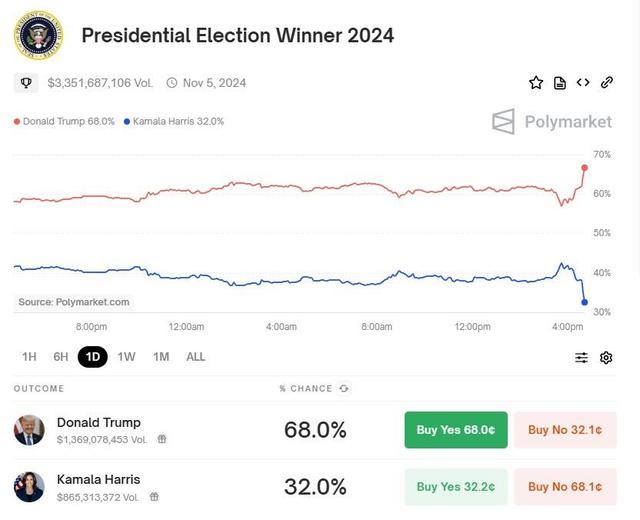This screenshot has width=640, height=520.
Task: Select the 1W time range
Action: (126, 357)
